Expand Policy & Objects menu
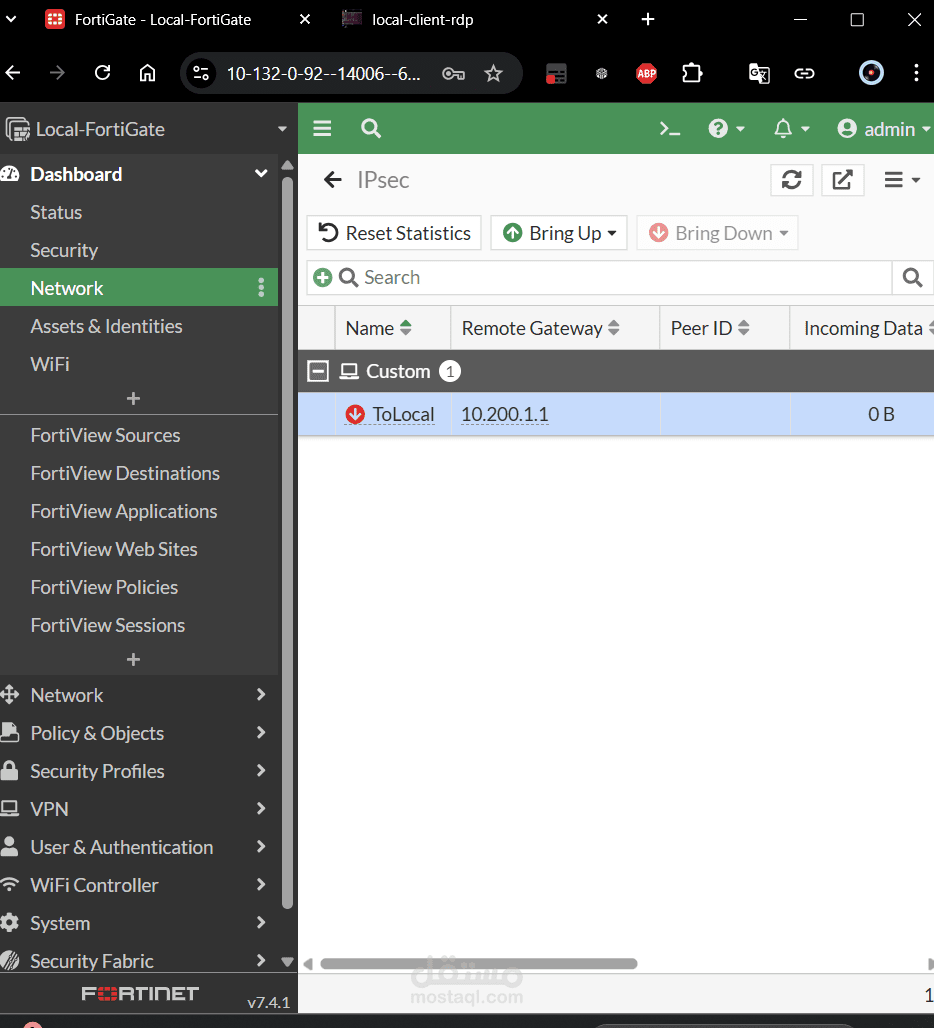The height and width of the screenshot is (1028, 934). [x=139, y=733]
